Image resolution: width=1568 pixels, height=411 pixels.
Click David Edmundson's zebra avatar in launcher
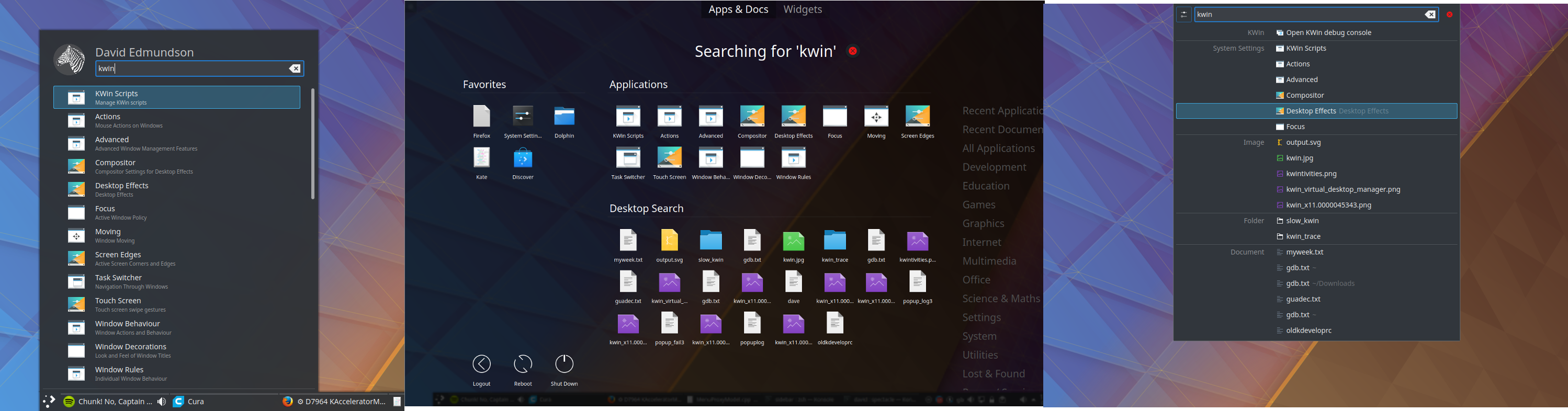[x=70, y=60]
